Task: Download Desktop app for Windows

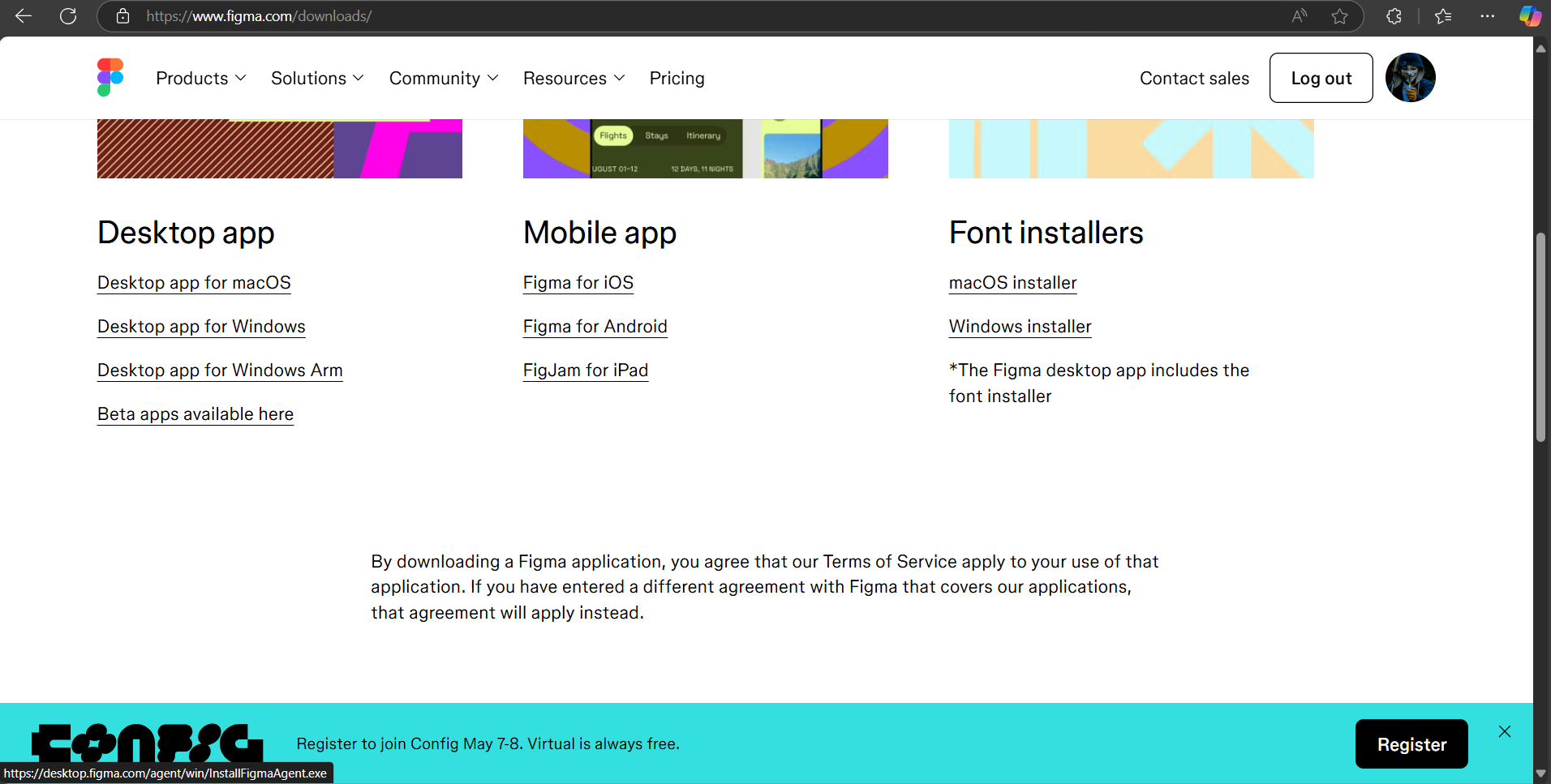Action: 201,327
